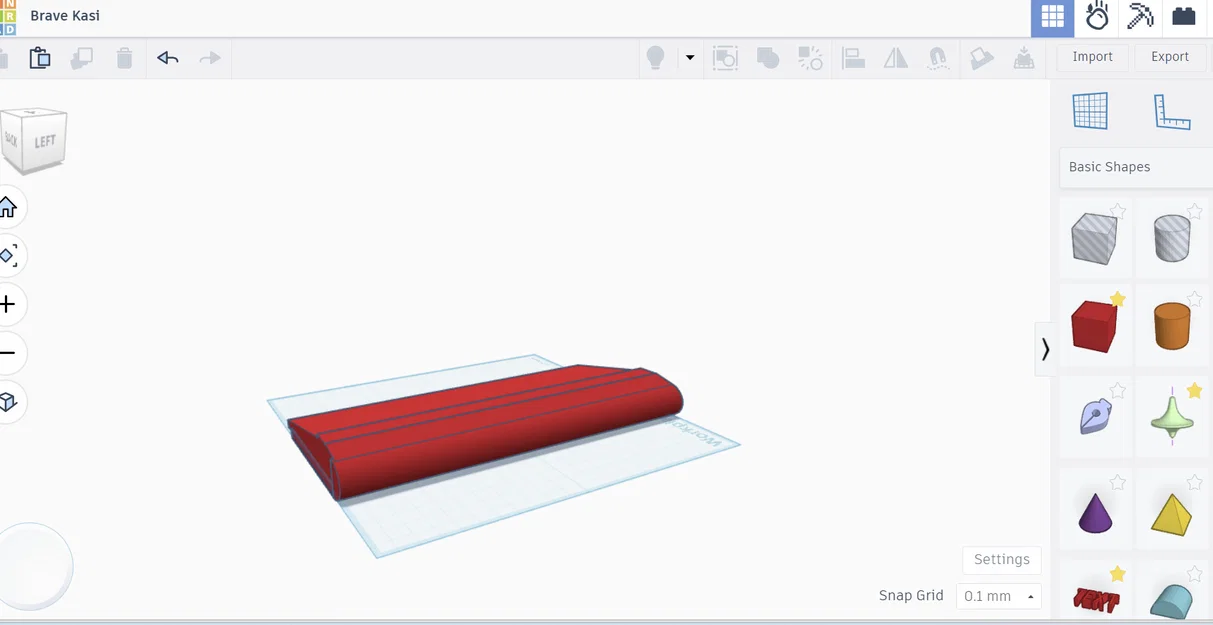
Task: Open the Basic Shapes library dropdown
Action: point(1136,167)
